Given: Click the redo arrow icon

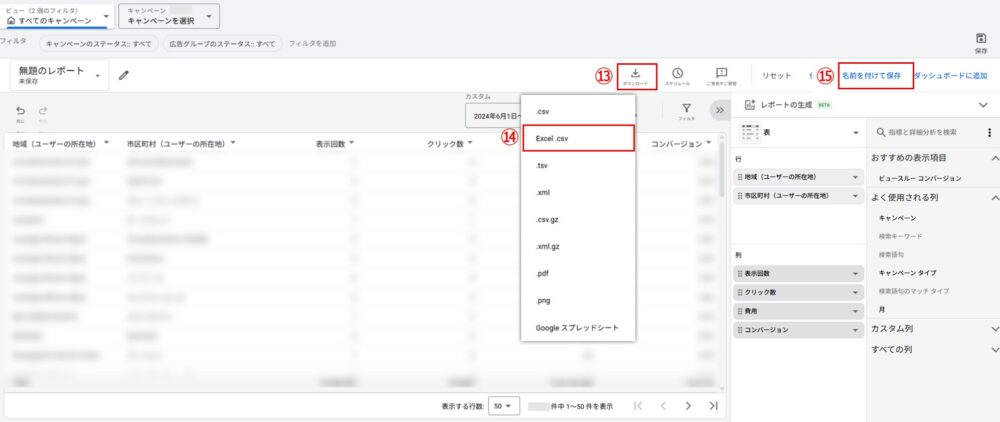Looking at the screenshot, I should pos(43,112).
